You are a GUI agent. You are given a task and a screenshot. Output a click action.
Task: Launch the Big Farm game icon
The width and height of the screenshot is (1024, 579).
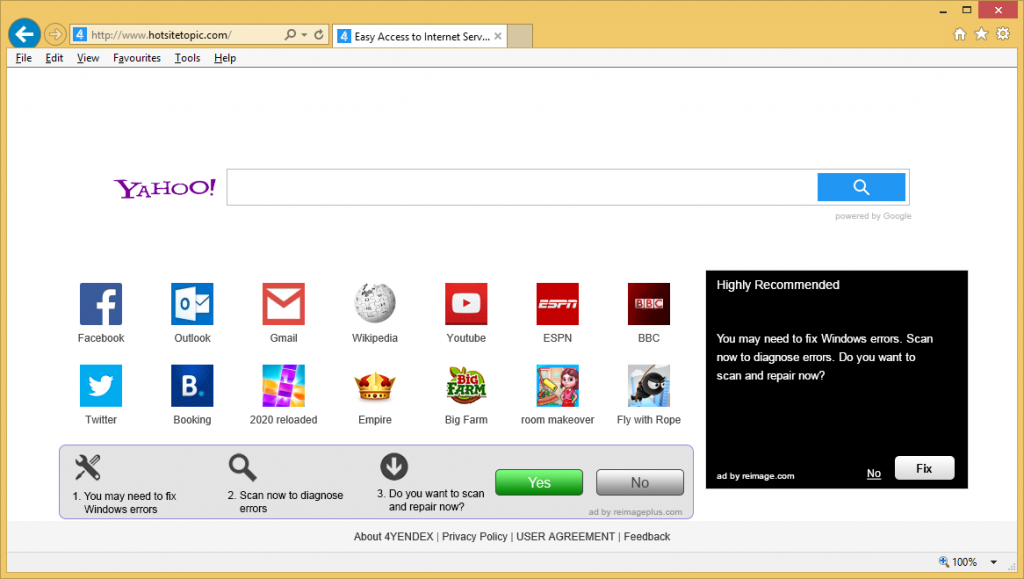click(x=466, y=386)
